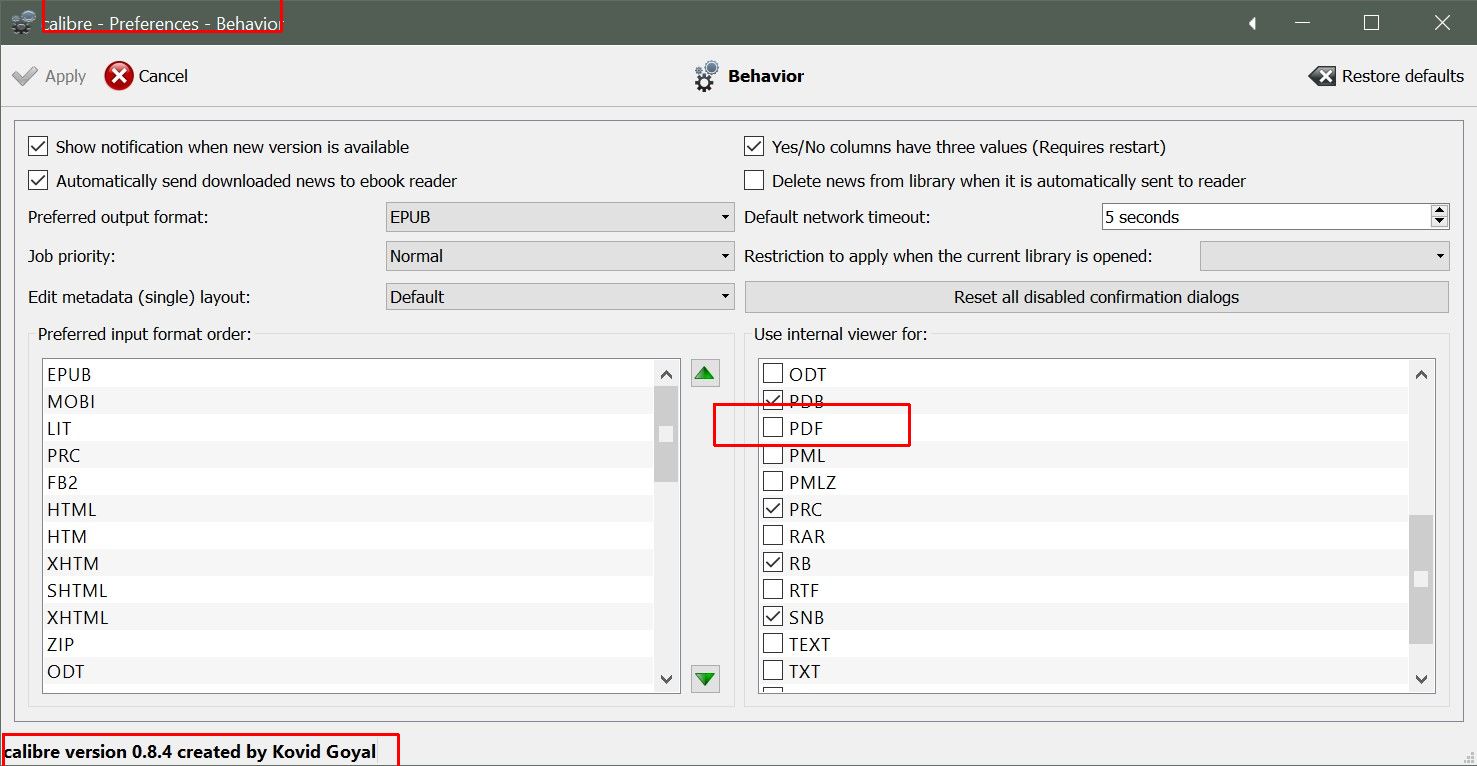The image size is (1477, 766).
Task: Click the green Apply checkmark icon
Action: point(24,76)
